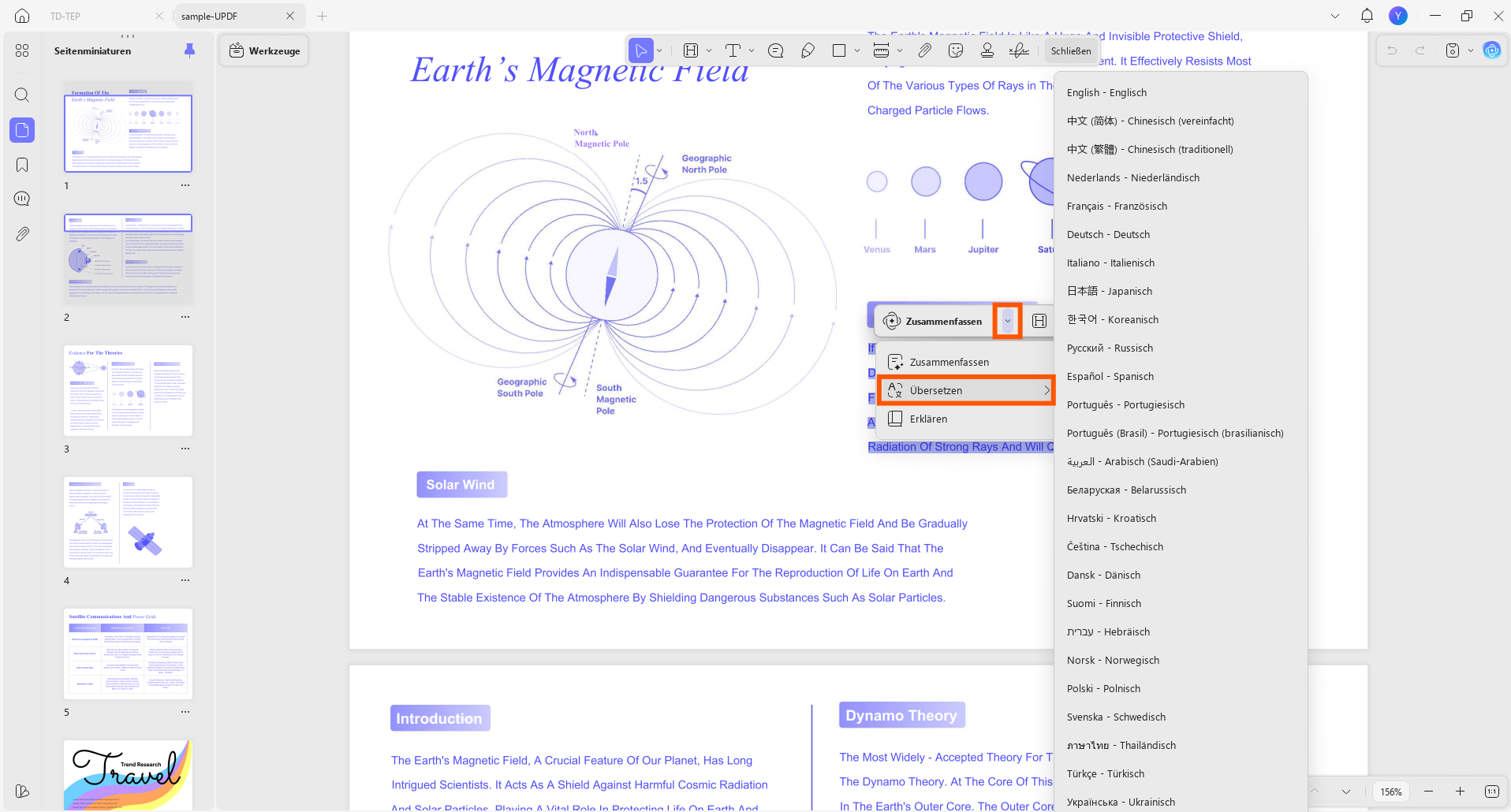Go to the home screen
Screen dimensions: 1511x812
click(22, 16)
